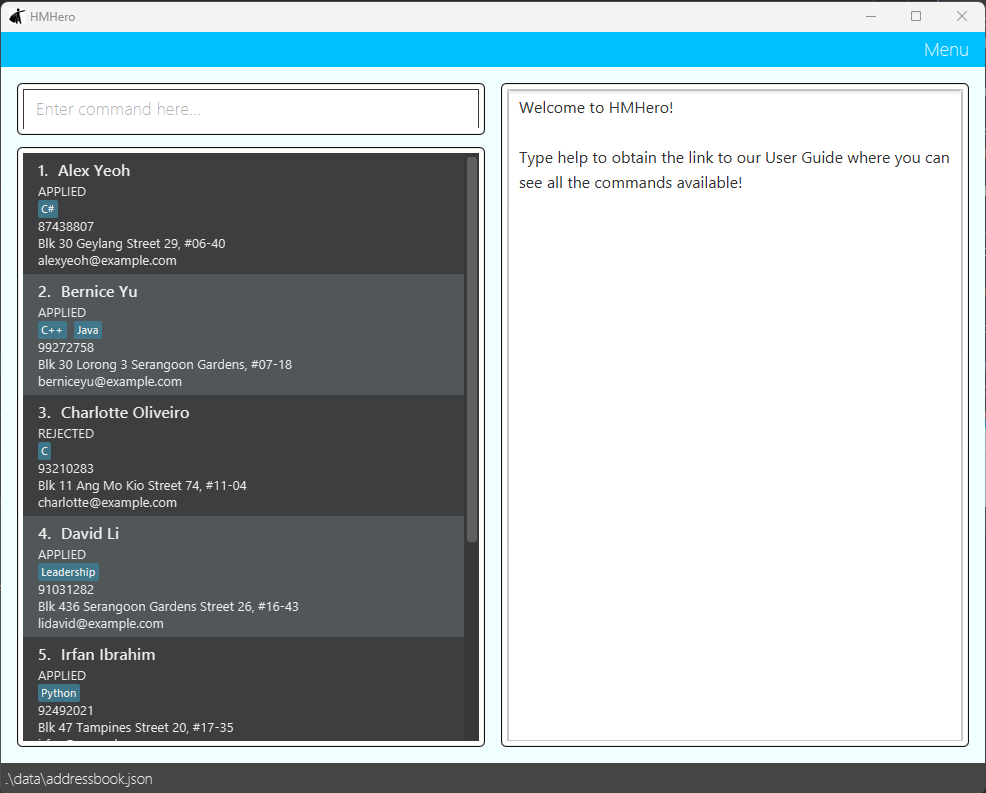
Task: Open the Menu in the blue bar
Action: click(945, 50)
